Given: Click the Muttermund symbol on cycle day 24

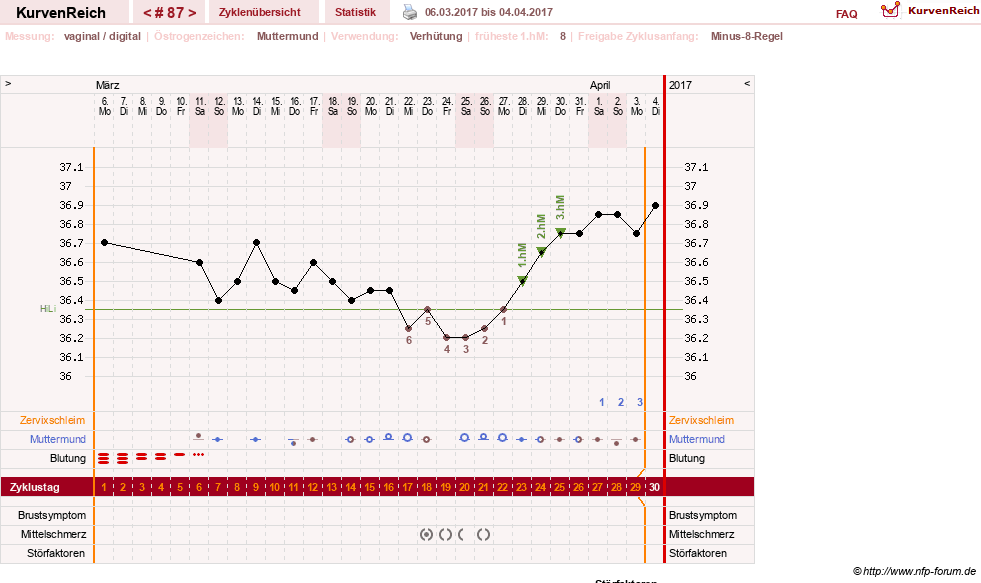Looking at the screenshot, I should coord(541,440).
